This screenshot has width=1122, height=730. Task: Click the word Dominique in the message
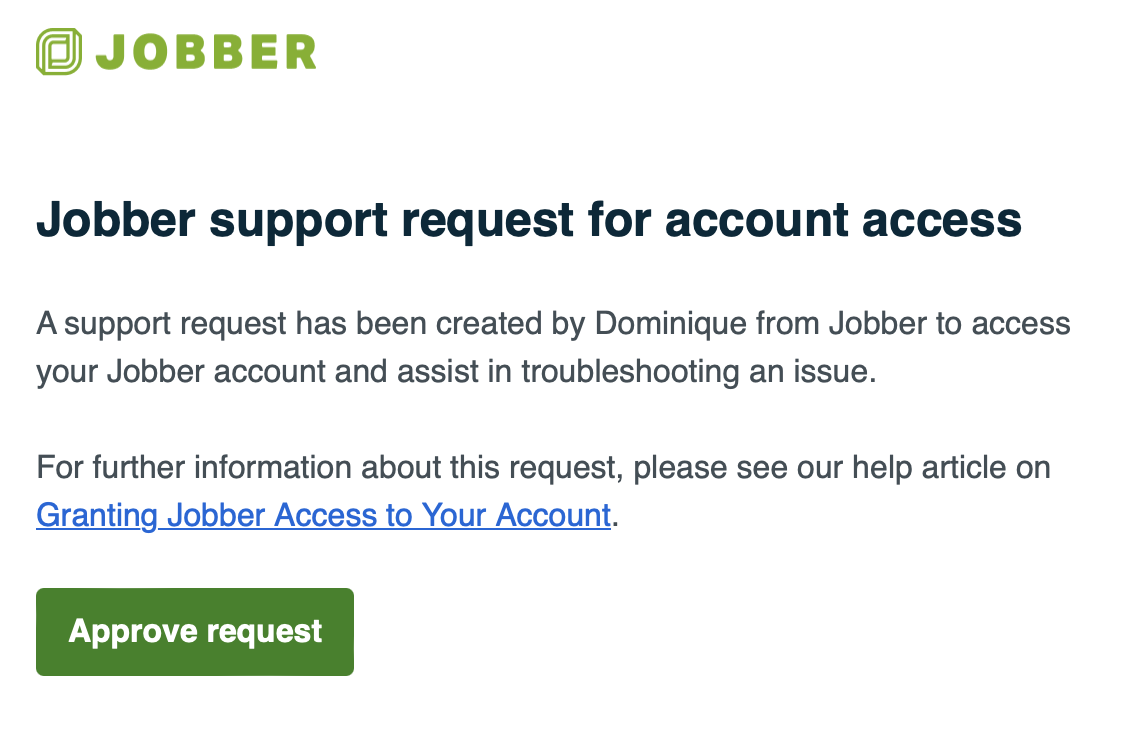pos(660,323)
